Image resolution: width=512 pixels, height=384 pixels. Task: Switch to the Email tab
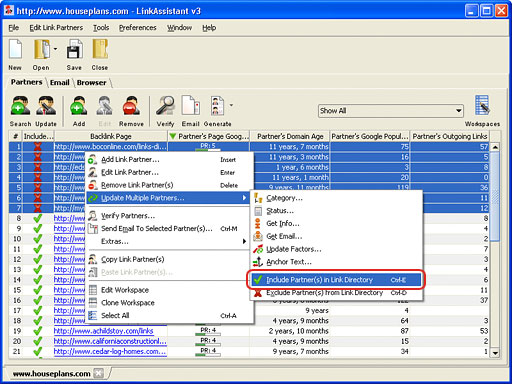(60, 83)
